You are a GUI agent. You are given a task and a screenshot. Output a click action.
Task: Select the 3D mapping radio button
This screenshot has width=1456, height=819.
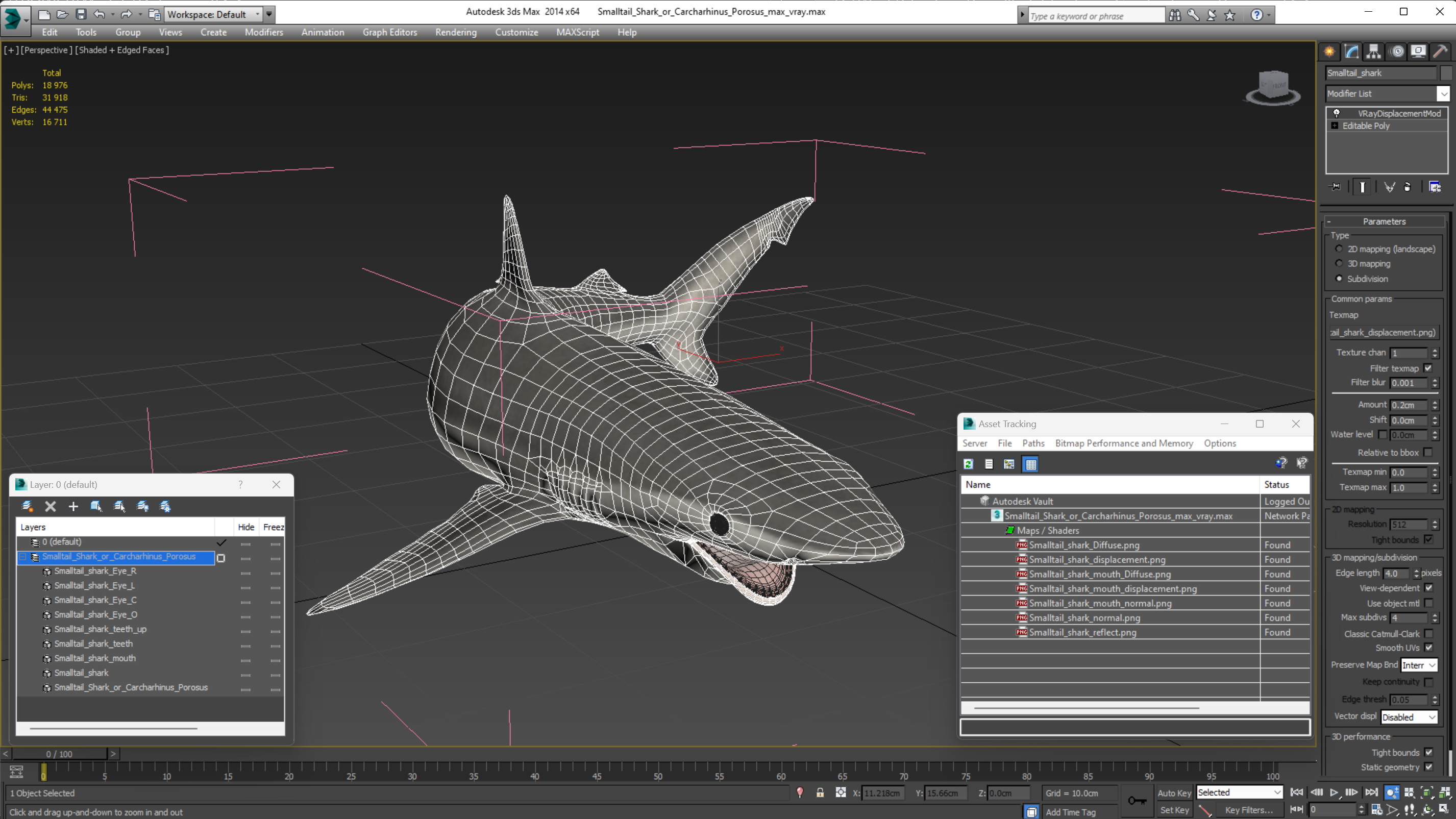[1339, 263]
